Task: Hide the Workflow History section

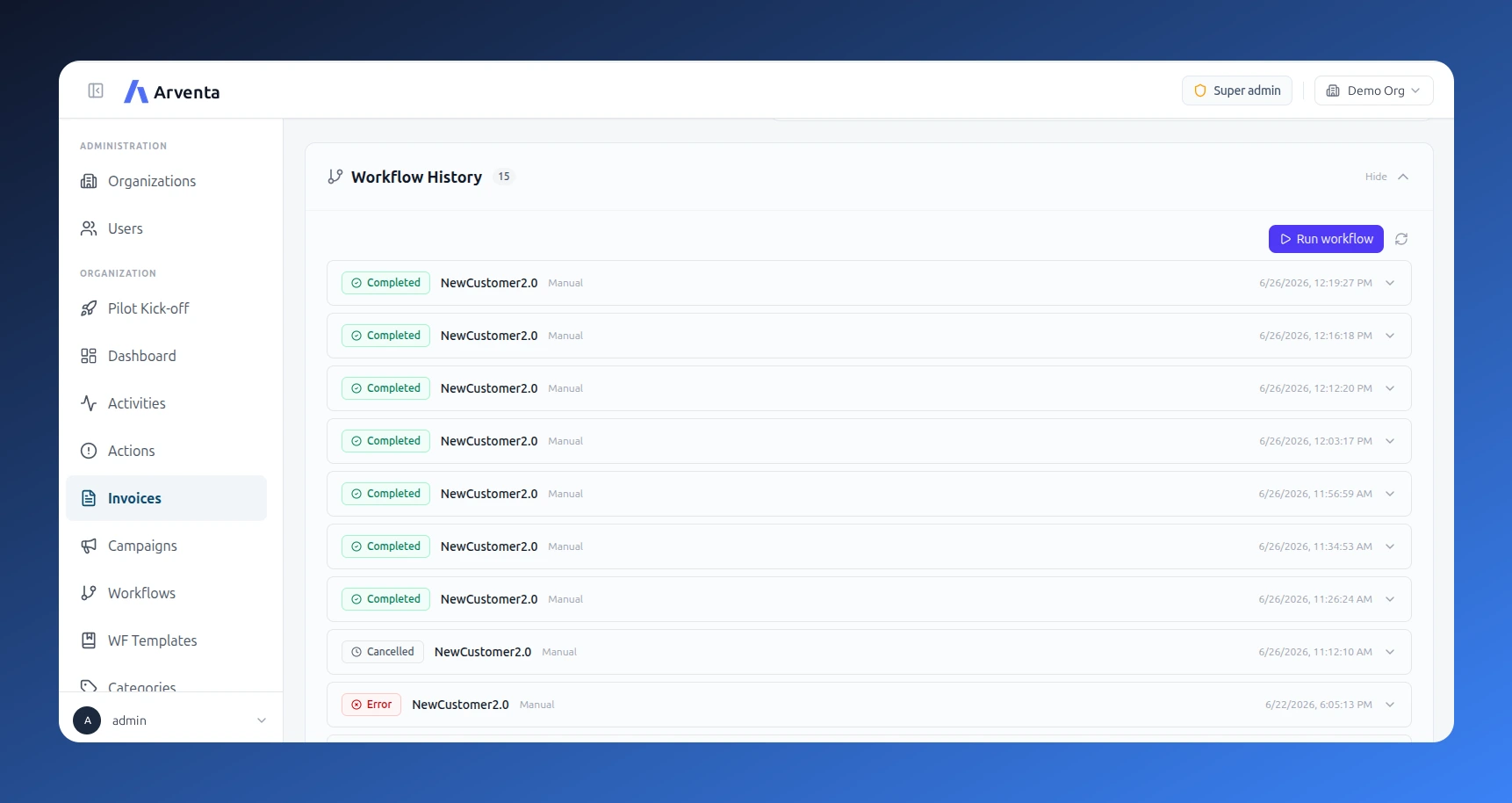Action: point(1386,177)
